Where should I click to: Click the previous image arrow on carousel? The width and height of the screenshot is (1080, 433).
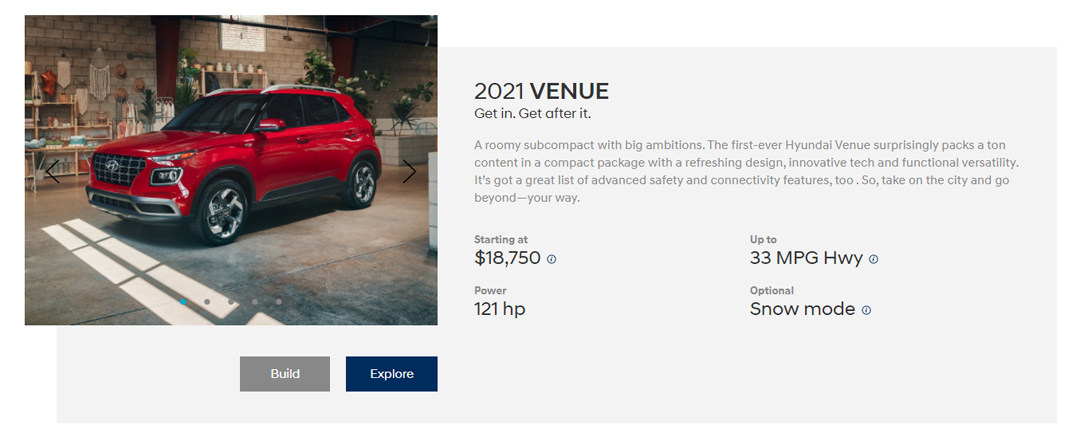pos(52,172)
